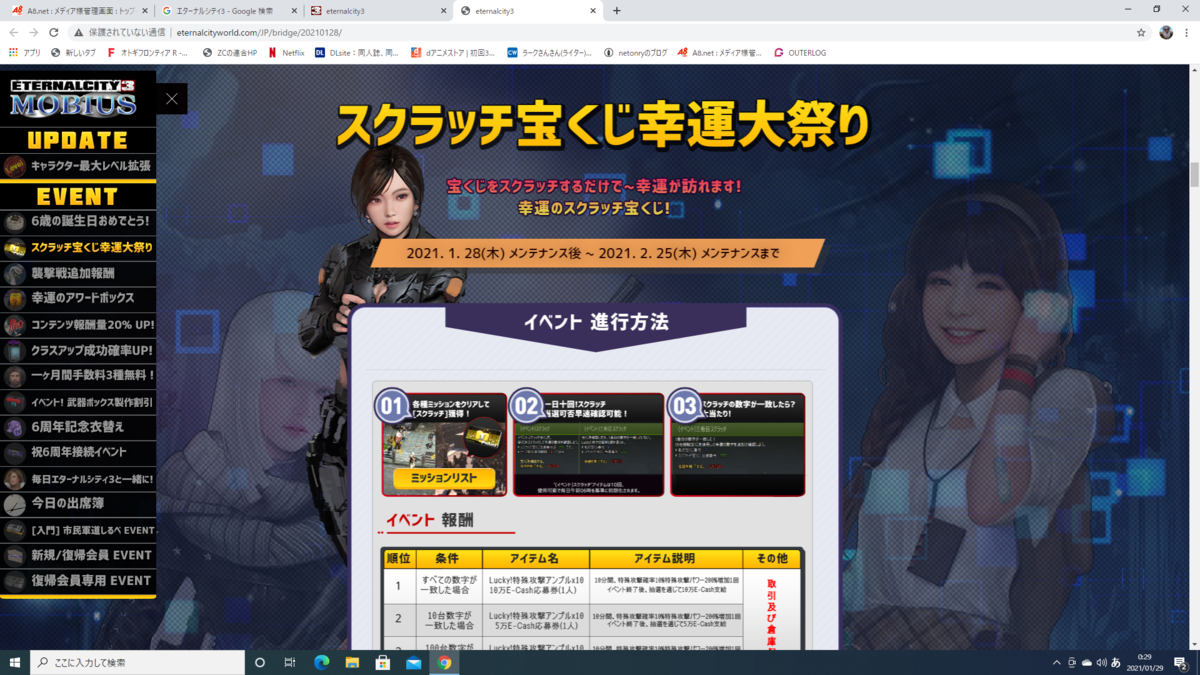Open 新しいタブ bookmark
This screenshot has height=675, width=1200.
pos(74,52)
